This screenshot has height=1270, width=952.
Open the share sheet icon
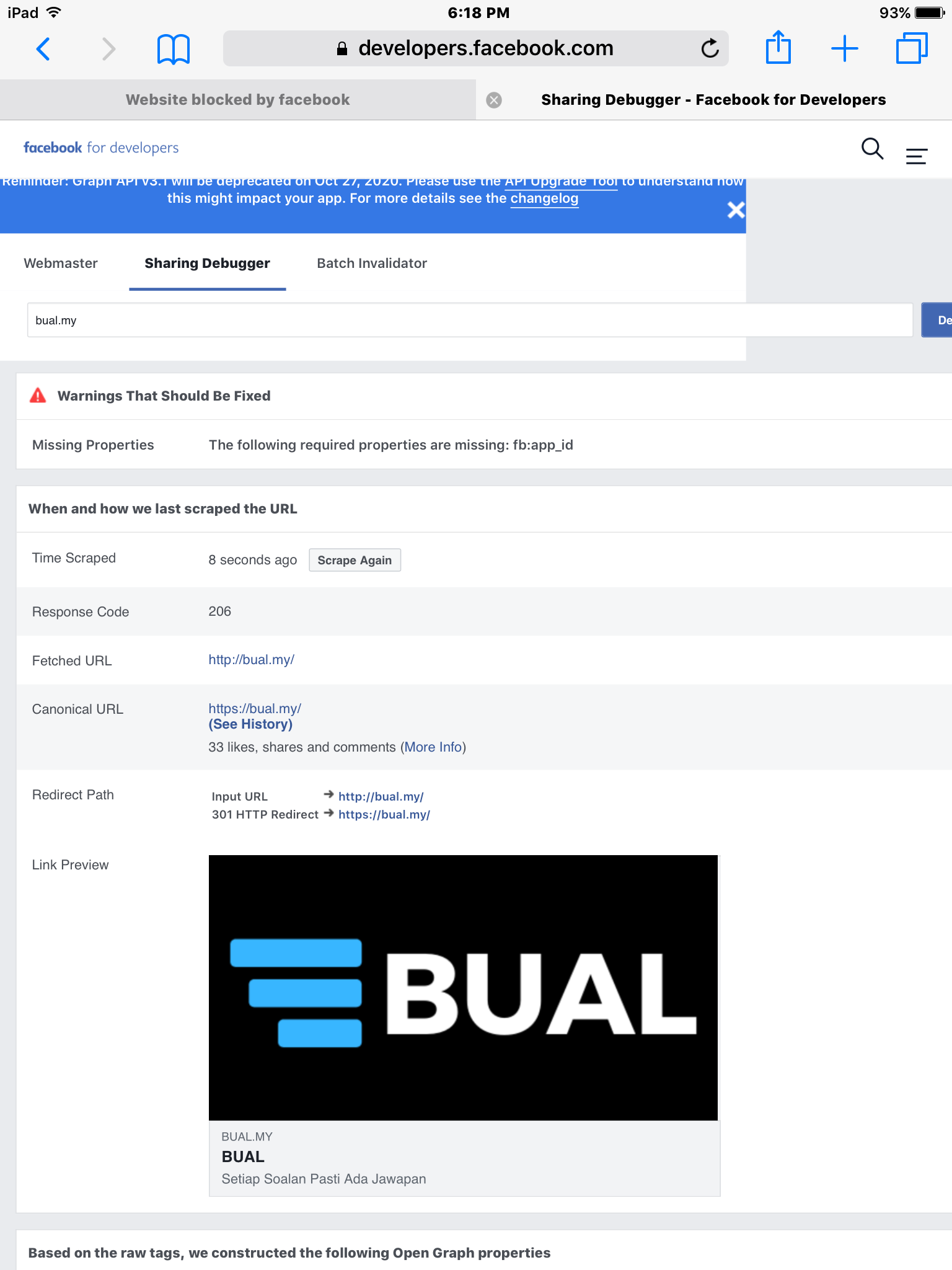click(778, 47)
